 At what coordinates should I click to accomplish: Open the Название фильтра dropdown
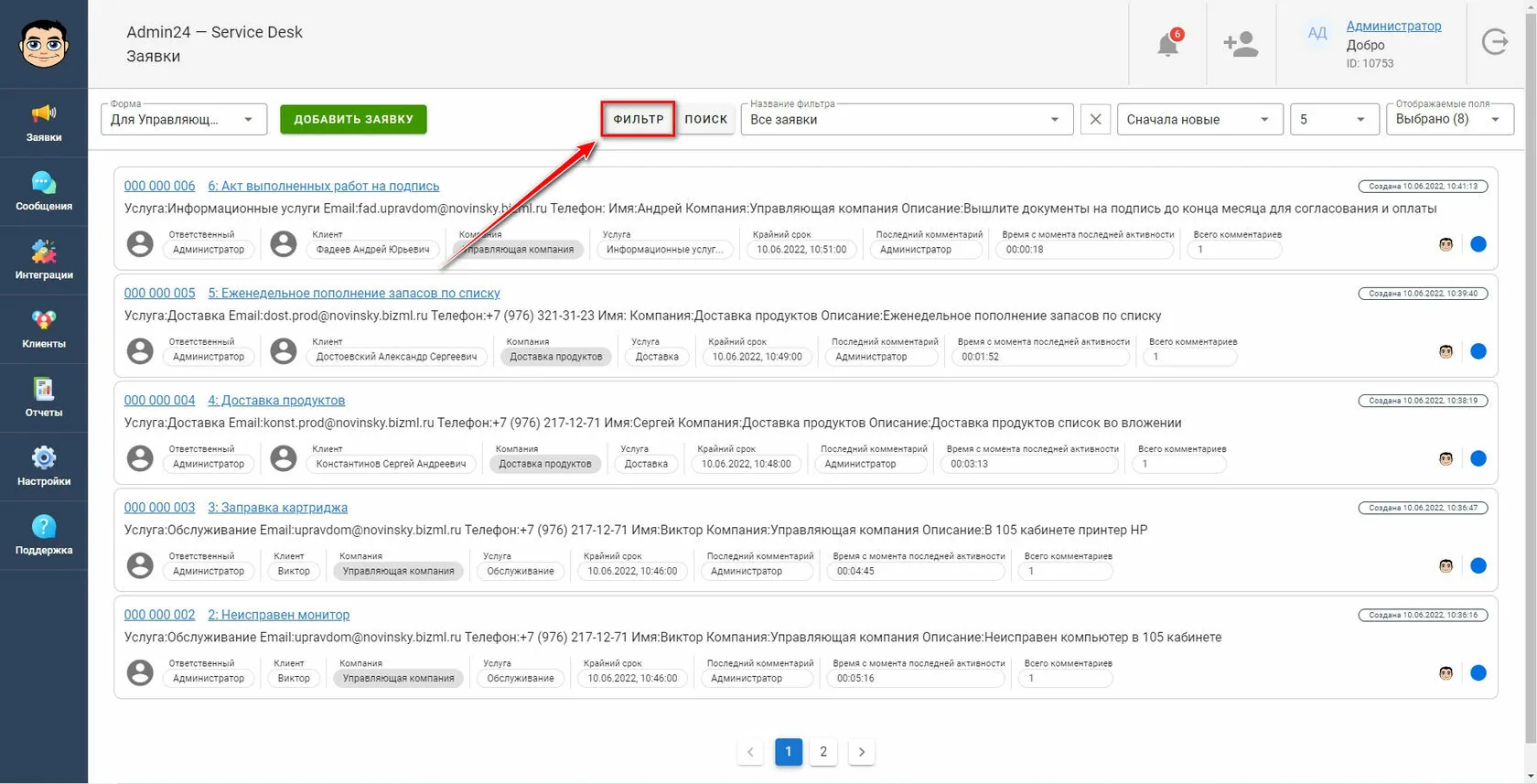tap(907, 119)
